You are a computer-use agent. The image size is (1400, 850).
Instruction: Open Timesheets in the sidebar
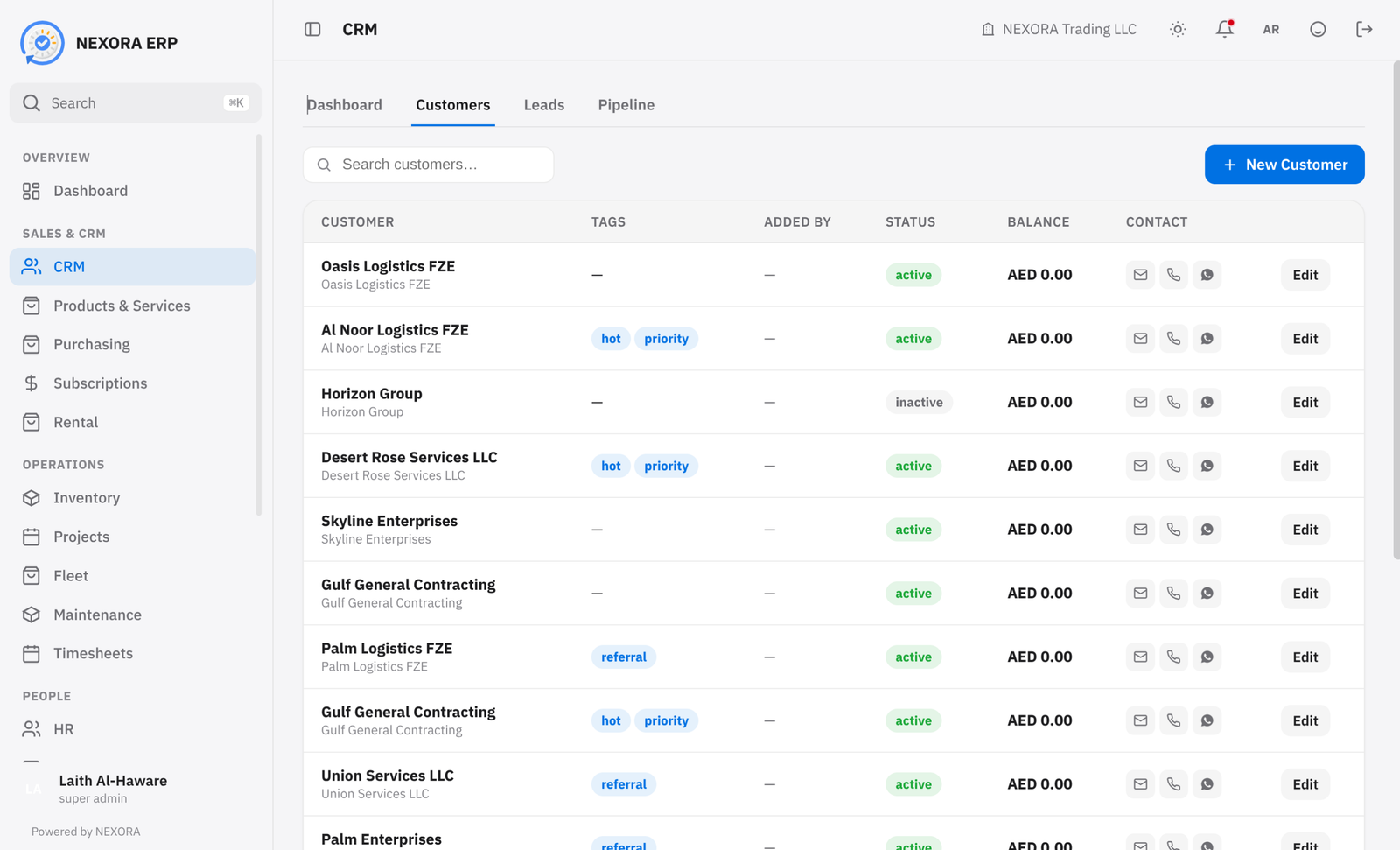coord(133,654)
